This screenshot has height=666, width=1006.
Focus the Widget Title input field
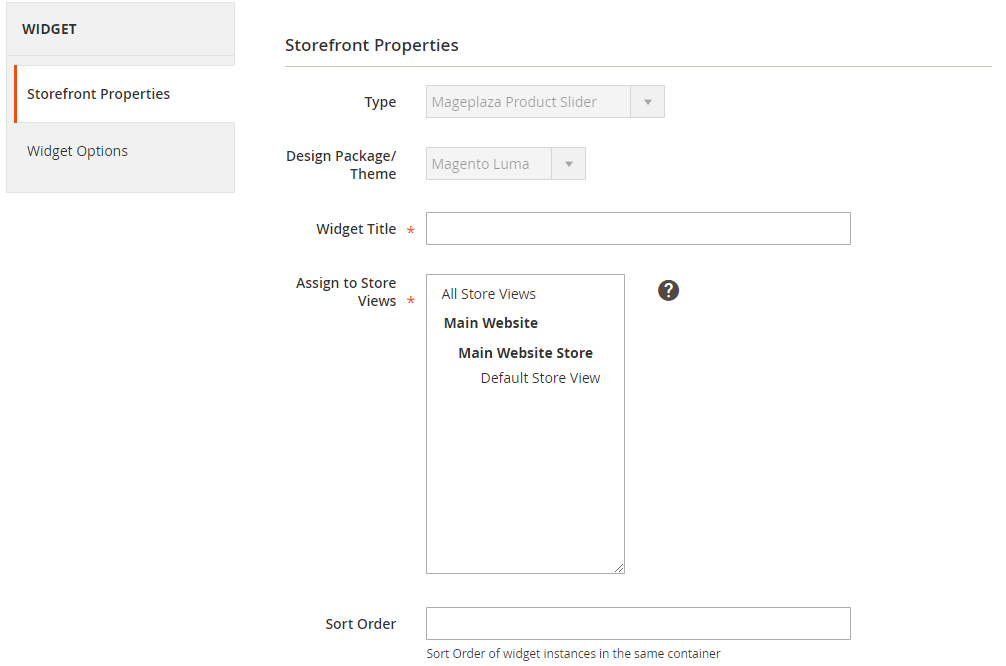(638, 229)
